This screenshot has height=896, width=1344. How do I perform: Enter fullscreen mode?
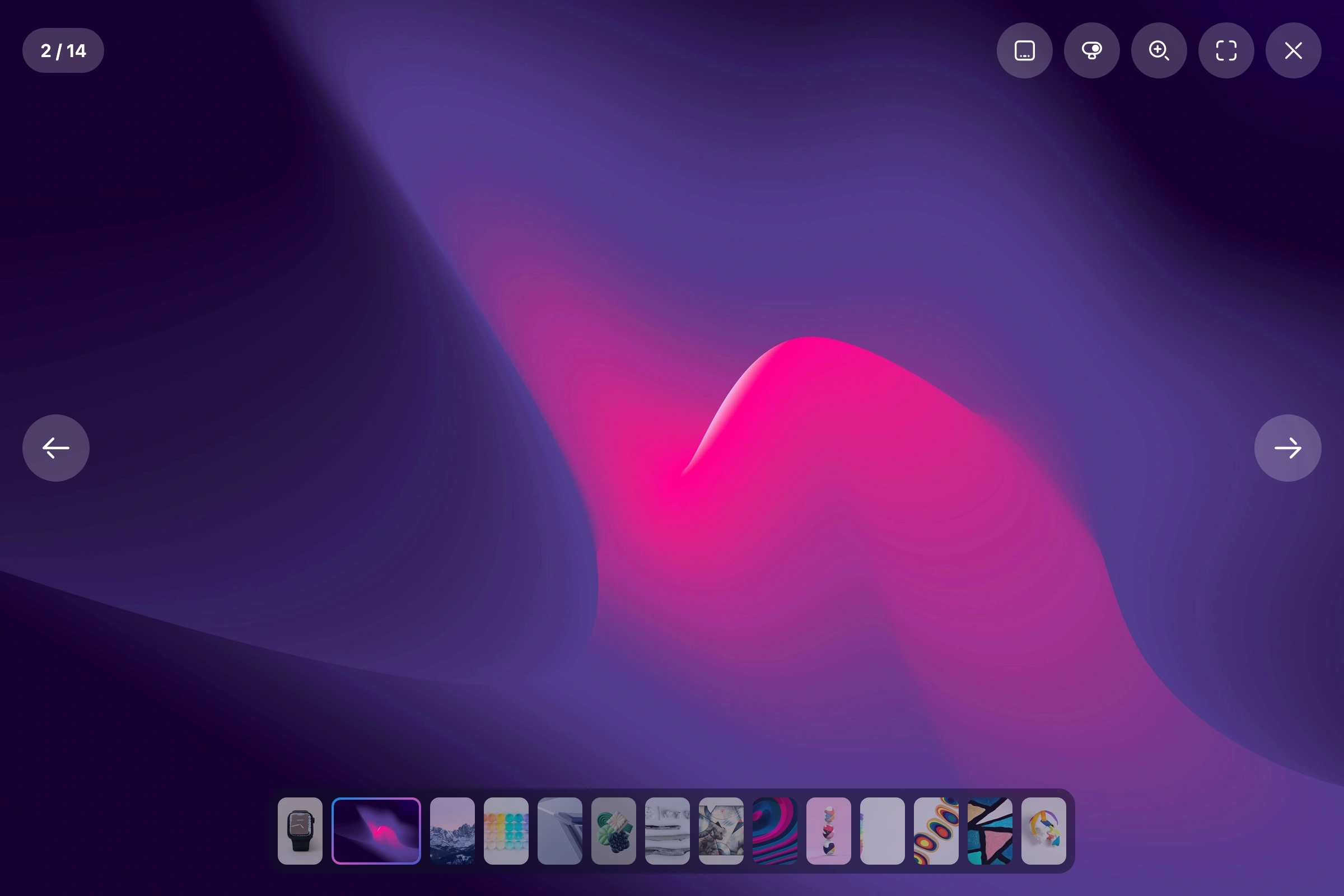click(1226, 50)
